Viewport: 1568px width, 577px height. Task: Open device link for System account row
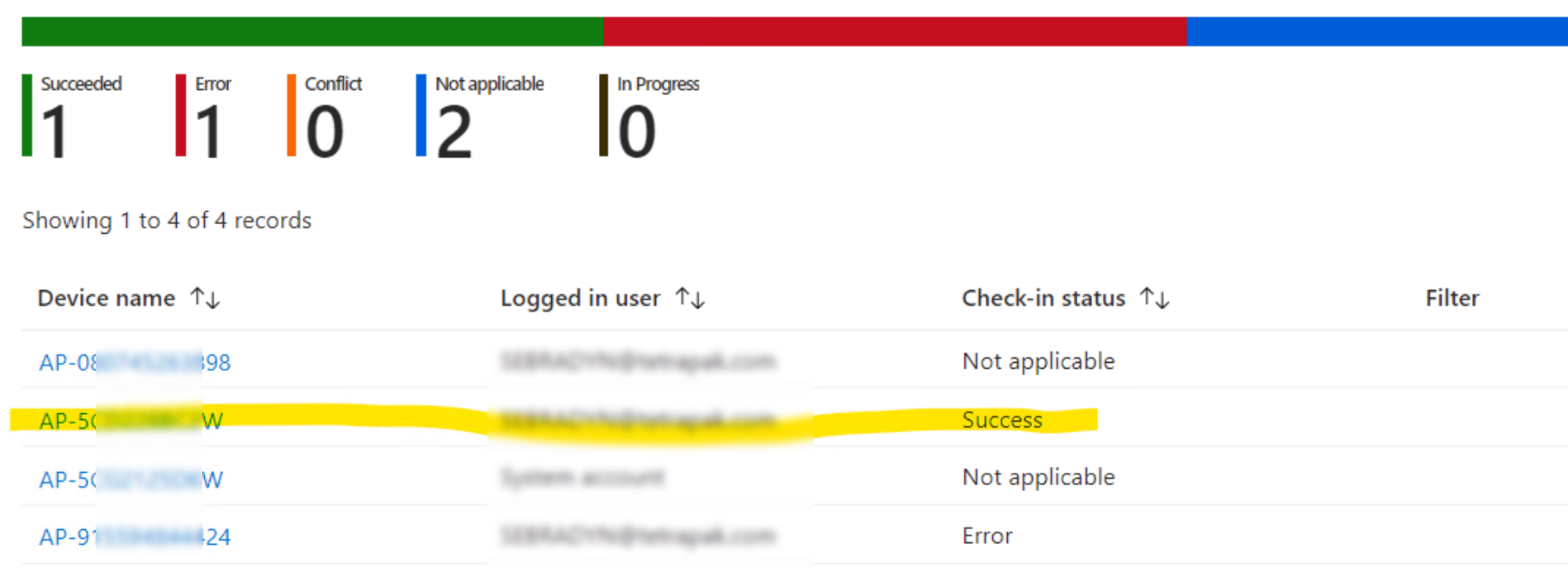click(131, 479)
